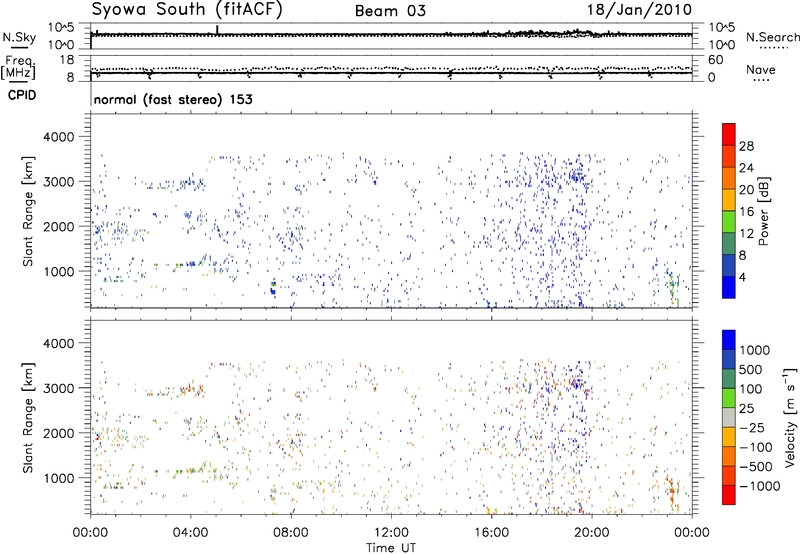Viewport: 800px width, 554px height.
Task: Click the plot title 'Syowa South (fitACF)'
Action: pyautogui.click(x=187, y=9)
